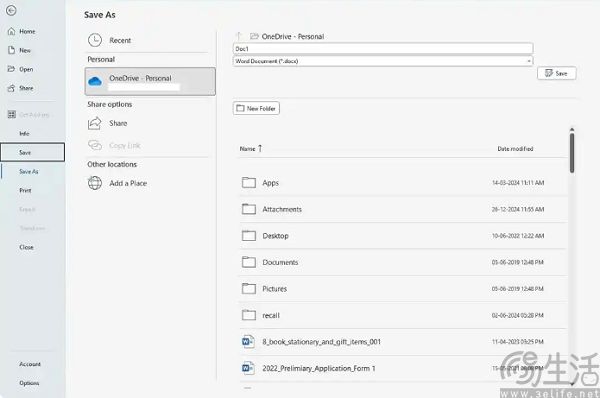Screen dimensions: 600x398
Task: Open the Apps folder
Action: click(x=403, y=183)
